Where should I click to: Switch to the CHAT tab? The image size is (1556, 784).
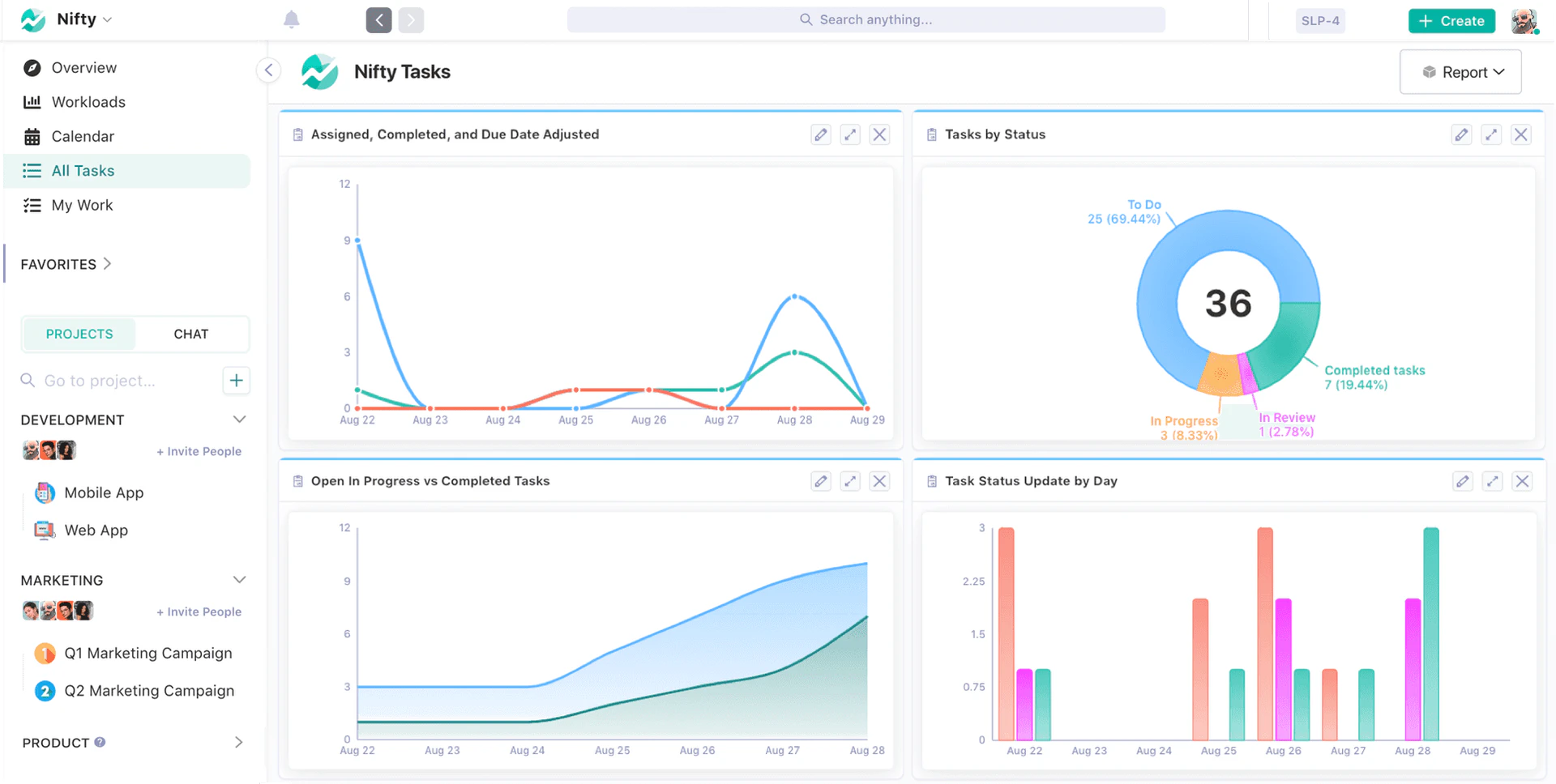pyautogui.click(x=190, y=334)
